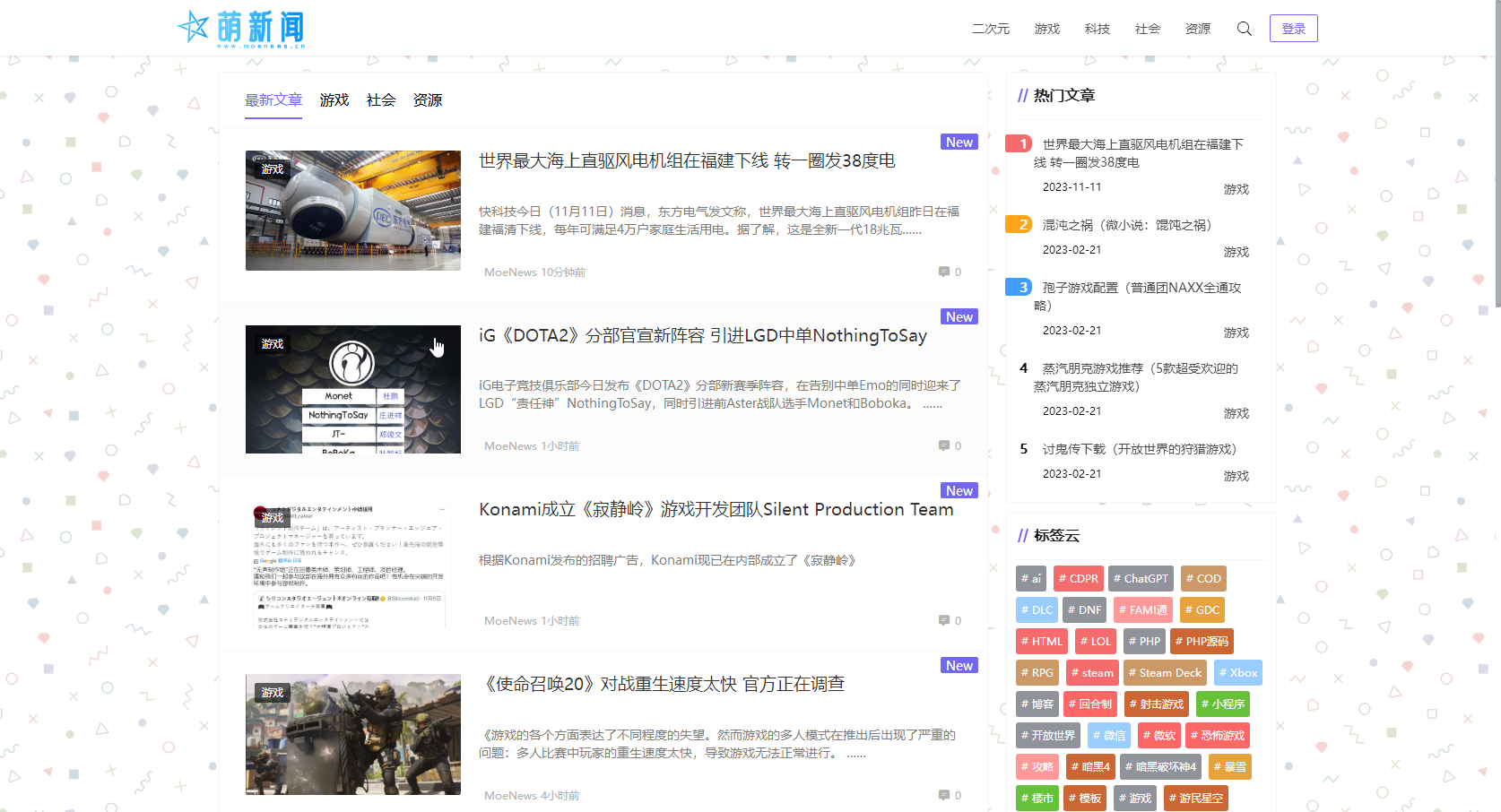Click the # 游民星空 tag
This screenshot has height=812, width=1501.
pyautogui.click(x=1196, y=799)
